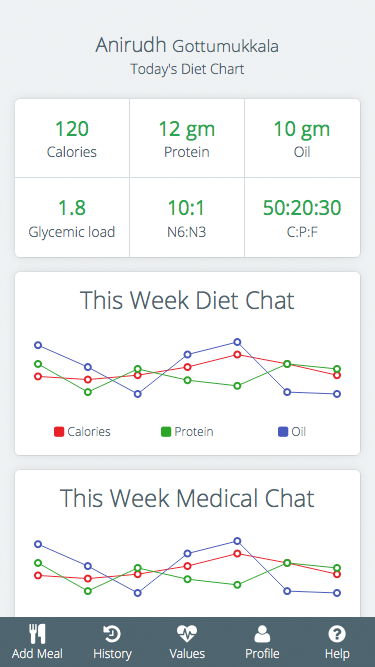Open the 10:1 N6:N3 ratio tile
The width and height of the screenshot is (375, 667).
coord(187,217)
